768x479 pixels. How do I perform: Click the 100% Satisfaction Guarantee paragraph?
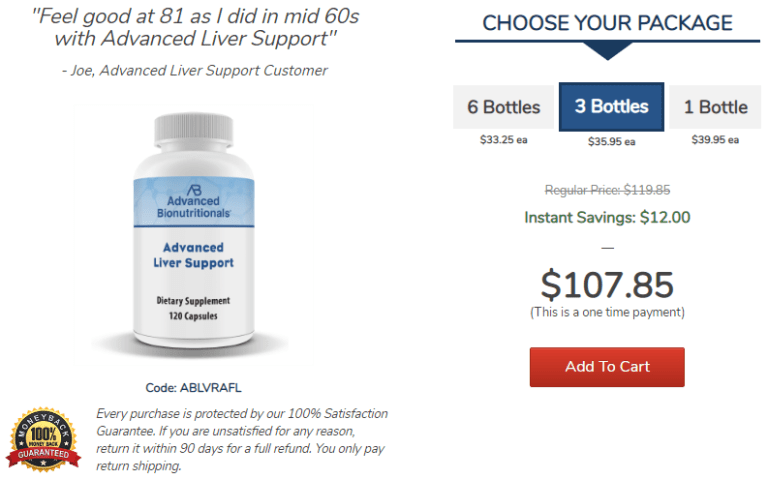point(241,439)
